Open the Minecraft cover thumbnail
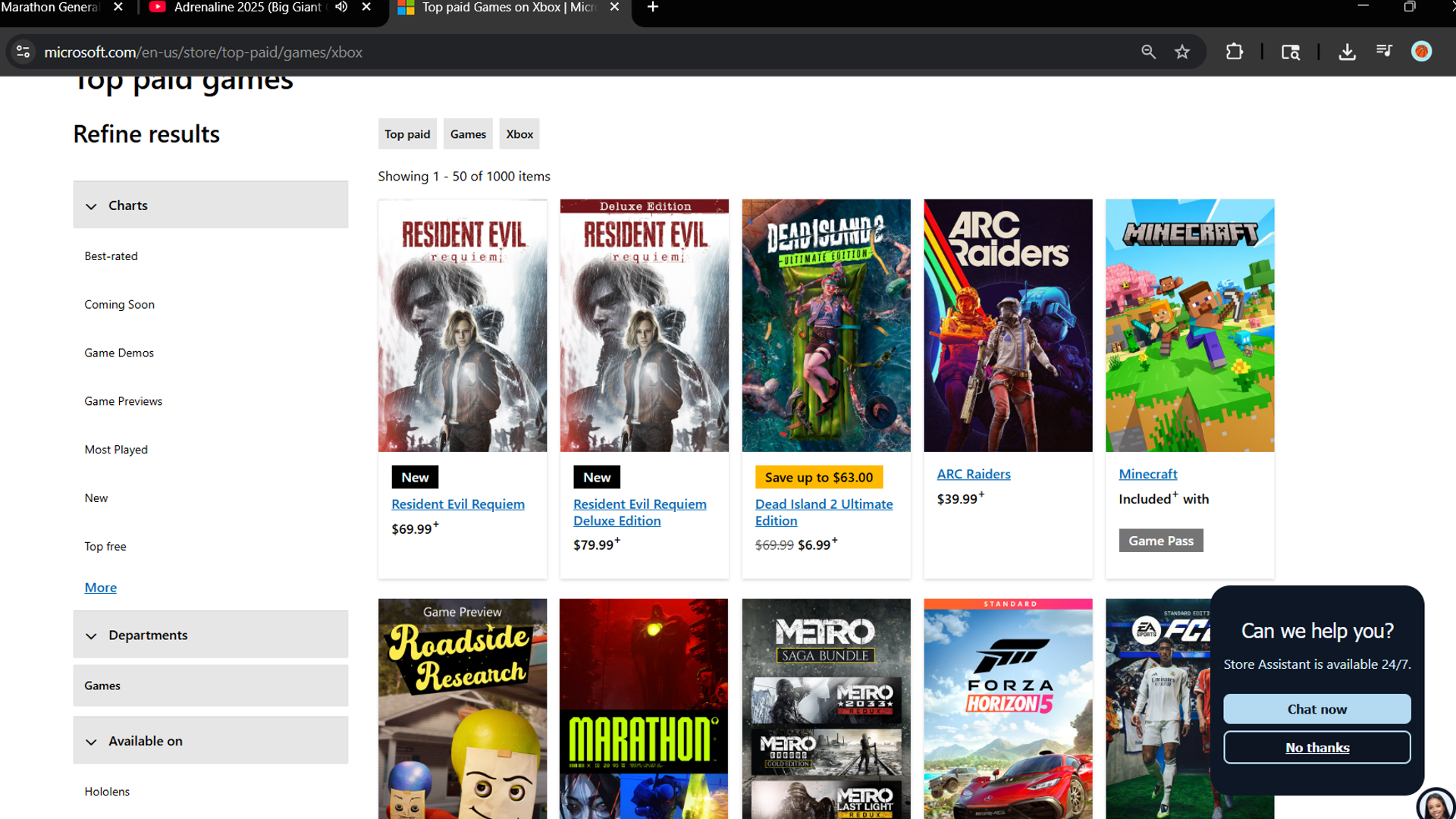Image resolution: width=1456 pixels, height=819 pixels. tap(1189, 326)
